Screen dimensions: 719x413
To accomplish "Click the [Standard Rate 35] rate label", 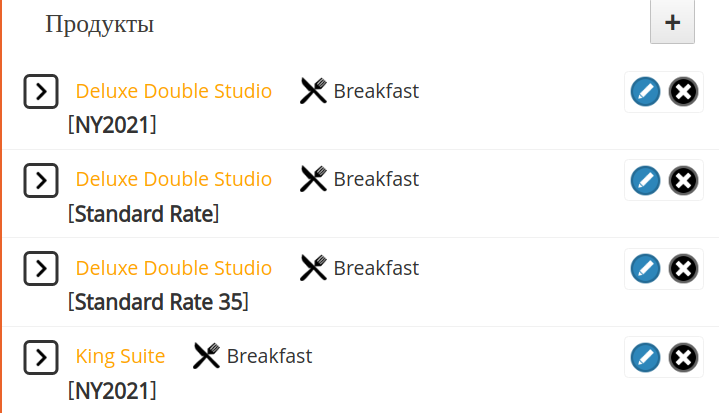I will pyautogui.click(x=158, y=302).
